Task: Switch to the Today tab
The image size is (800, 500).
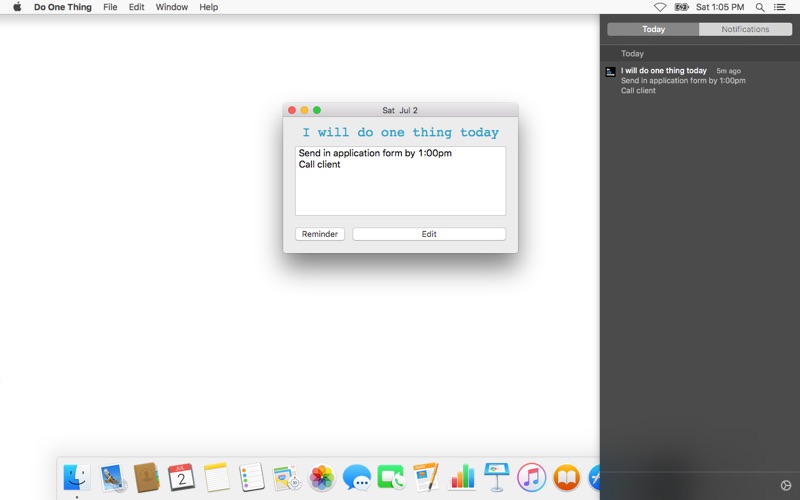Action: pyautogui.click(x=653, y=29)
